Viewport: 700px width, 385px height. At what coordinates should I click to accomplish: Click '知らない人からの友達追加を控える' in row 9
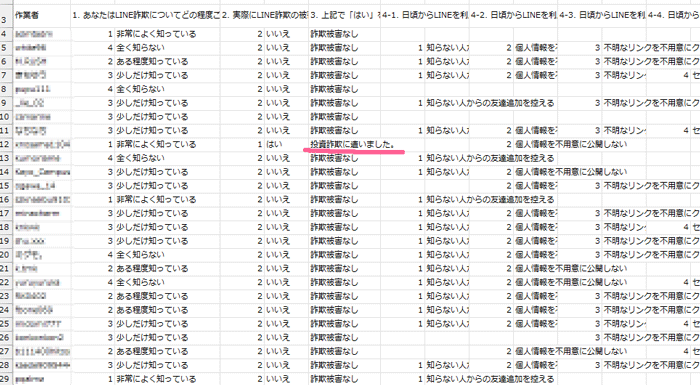[490, 103]
